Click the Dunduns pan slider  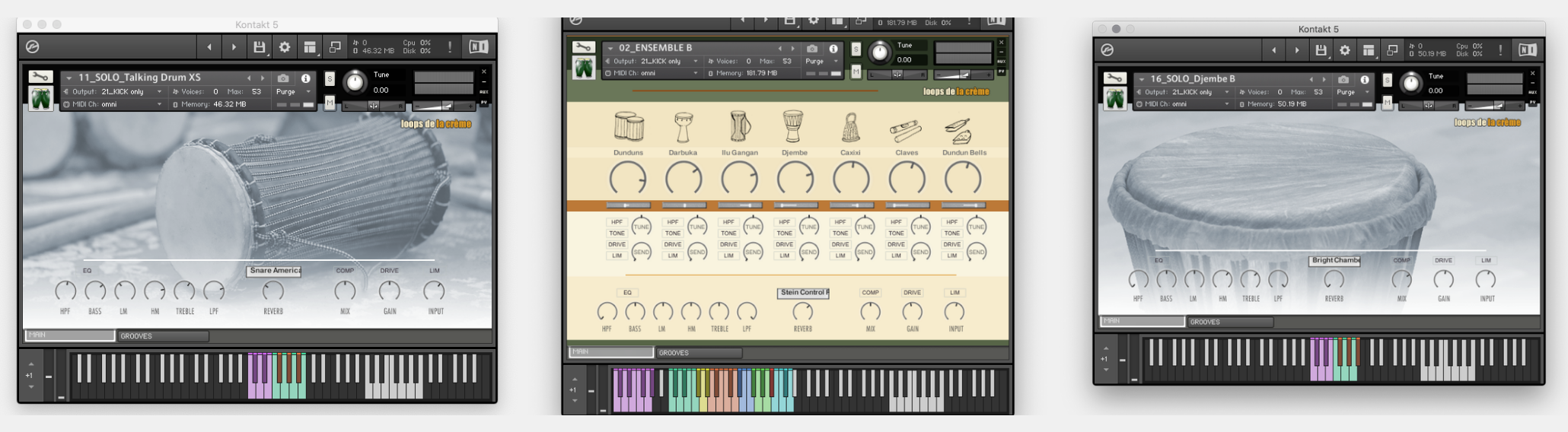pyautogui.click(x=628, y=205)
